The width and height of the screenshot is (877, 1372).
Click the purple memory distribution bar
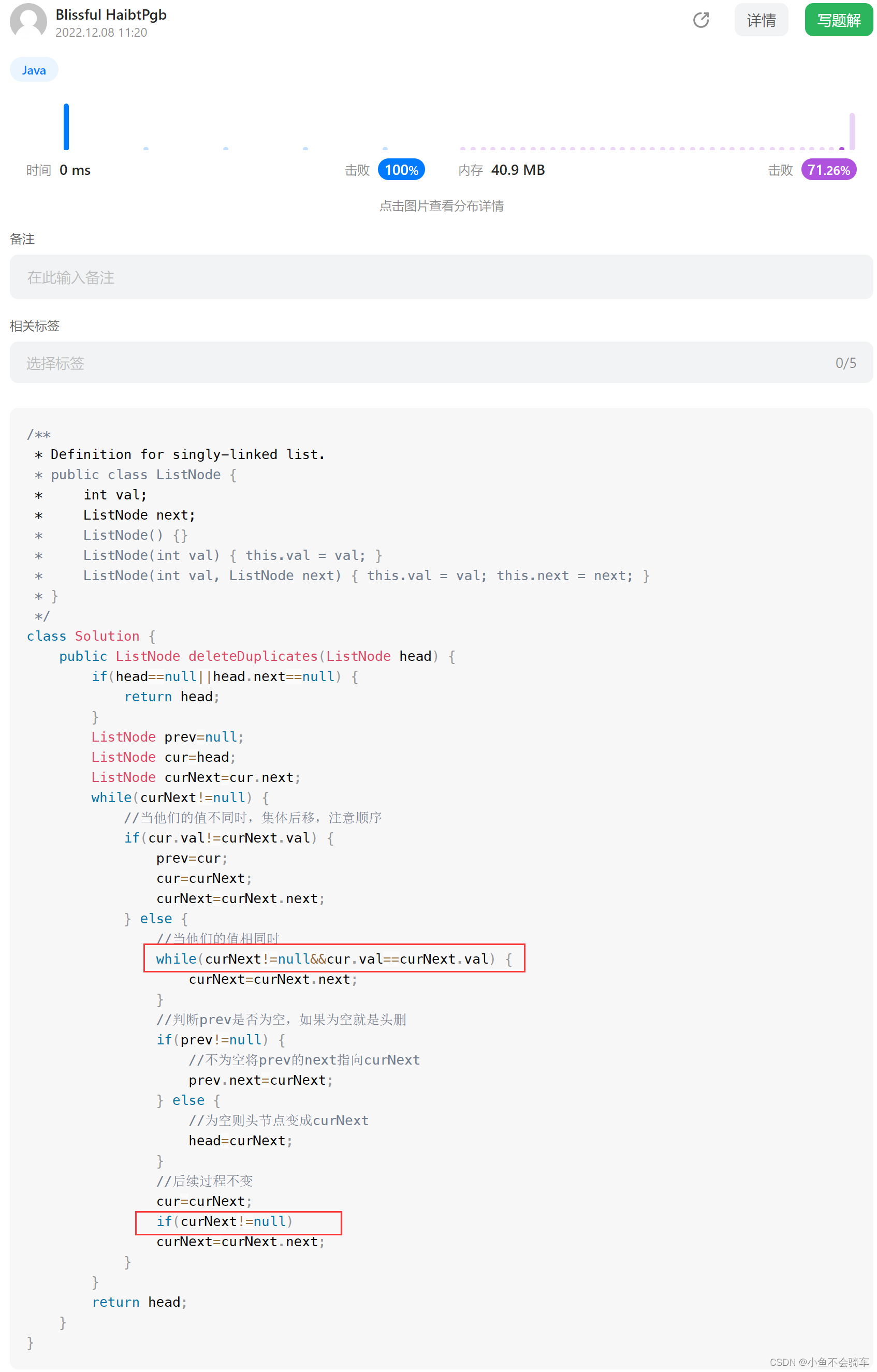click(852, 131)
